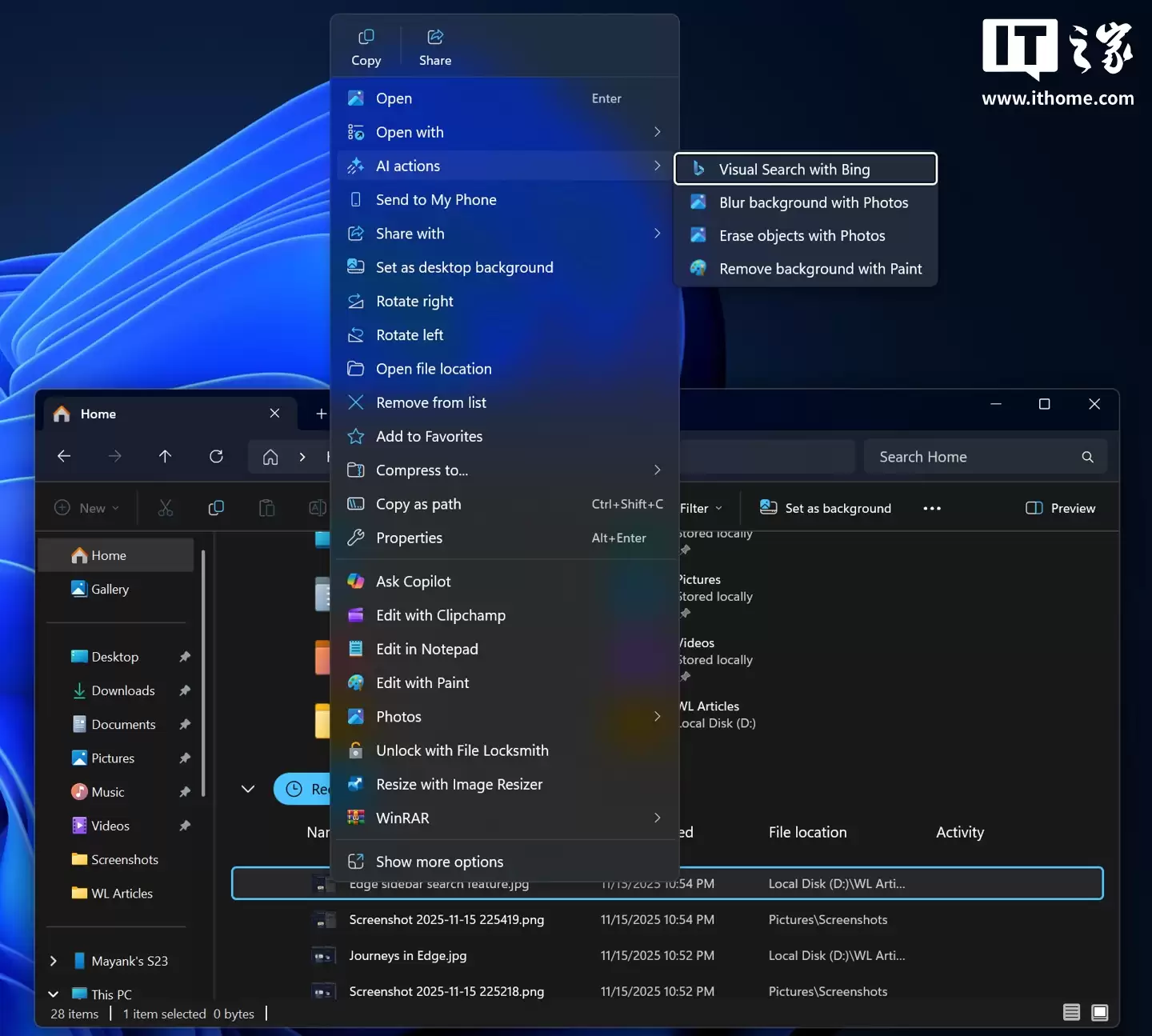Image resolution: width=1152 pixels, height=1036 pixels.
Task: Click the Up navigation arrow
Action: (165, 456)
